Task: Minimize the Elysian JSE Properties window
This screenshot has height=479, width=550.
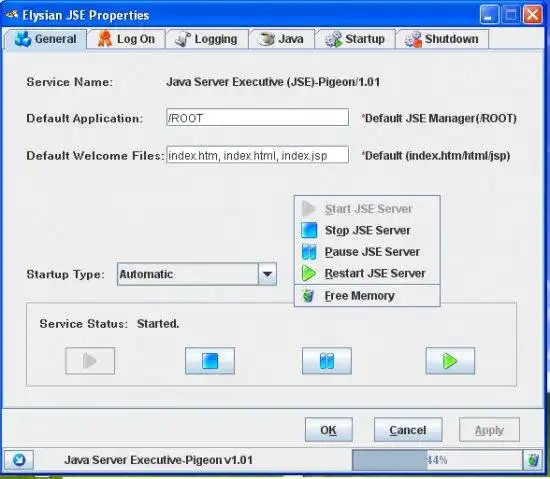Action: tap(489, 15)
